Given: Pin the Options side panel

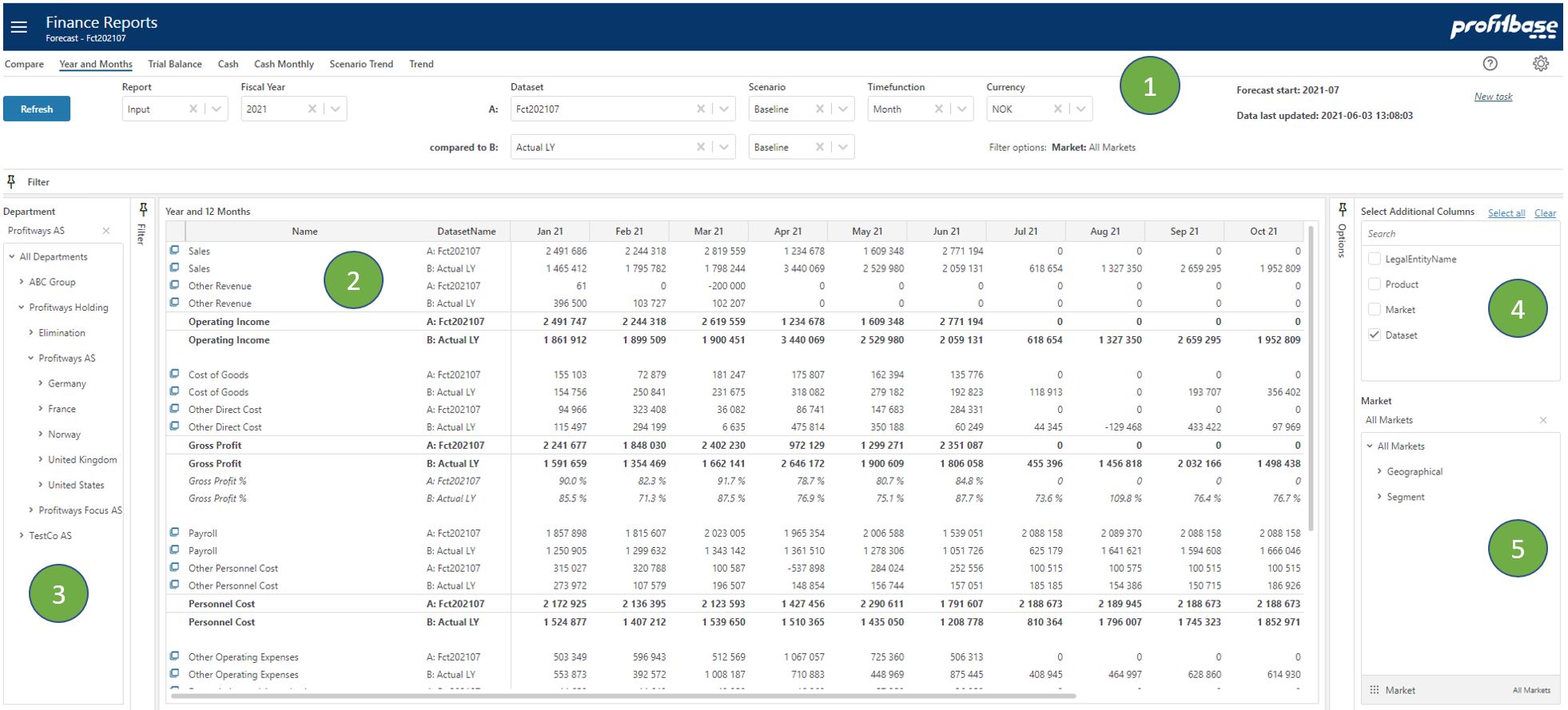Looking at the screenshot, I should (1342, 209).
